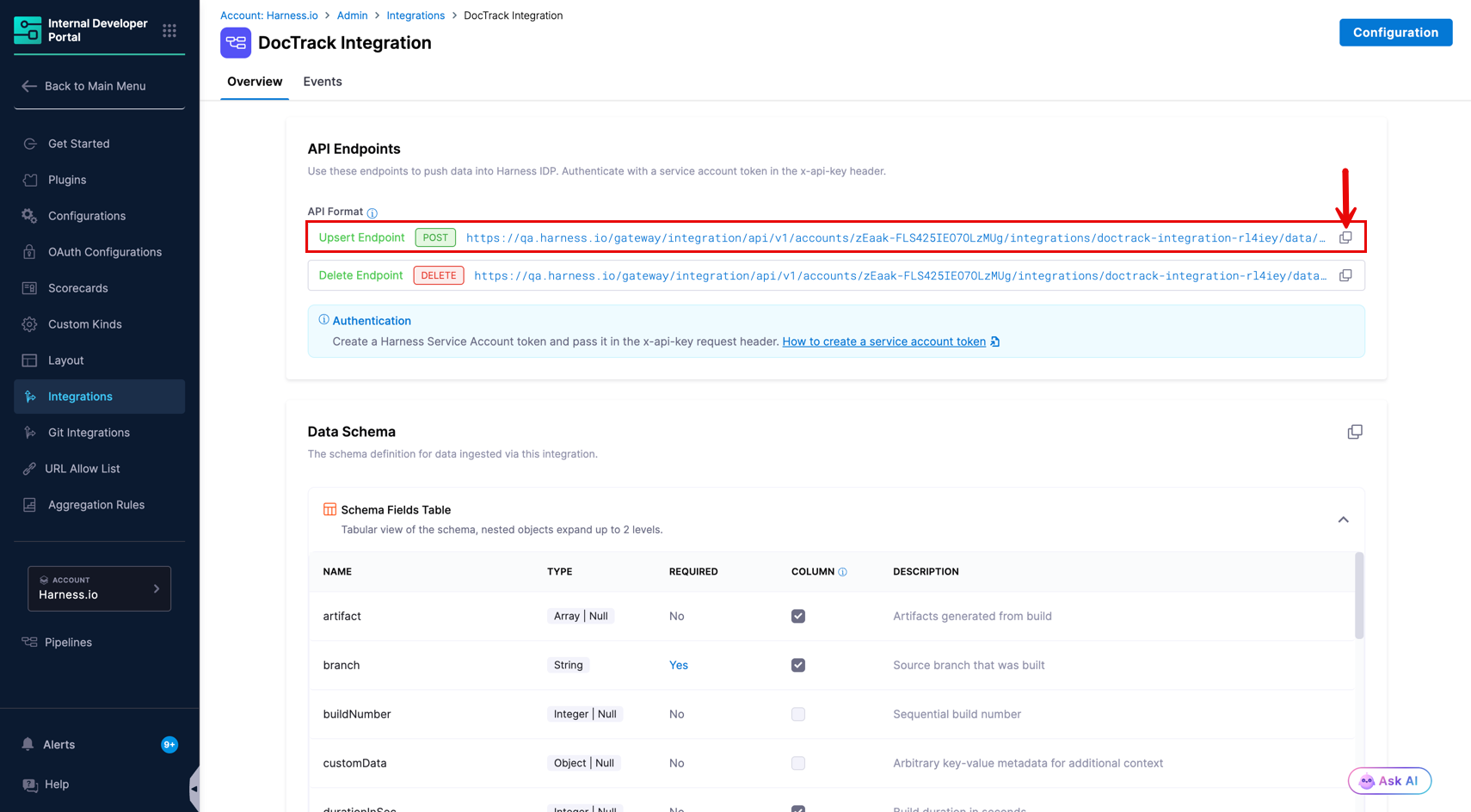Click the Layout icon in sidebar
Screen dimensions: 1471x812
tap(29, 360)
